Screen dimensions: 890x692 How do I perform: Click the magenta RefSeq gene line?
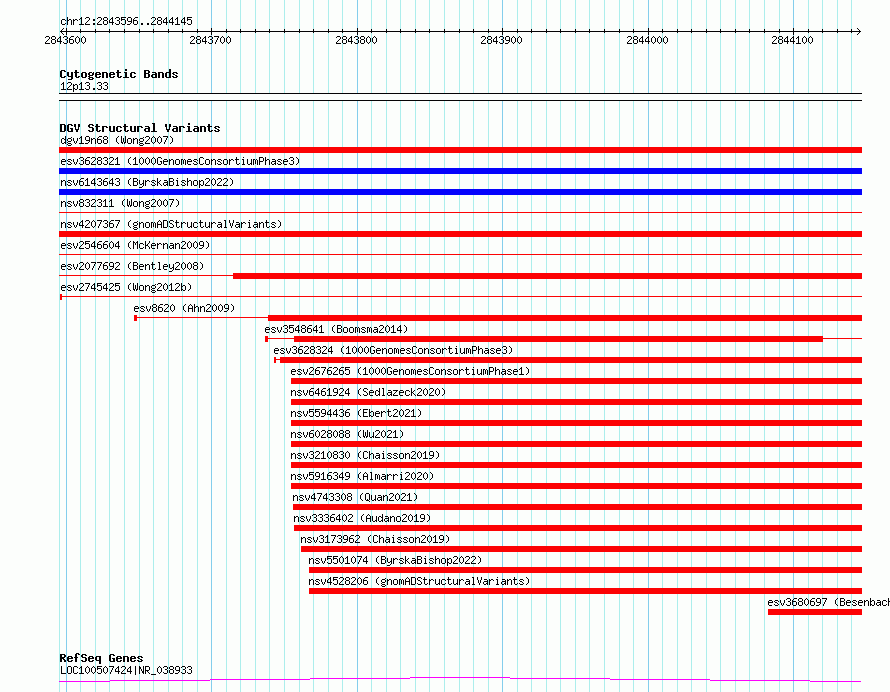460,679
